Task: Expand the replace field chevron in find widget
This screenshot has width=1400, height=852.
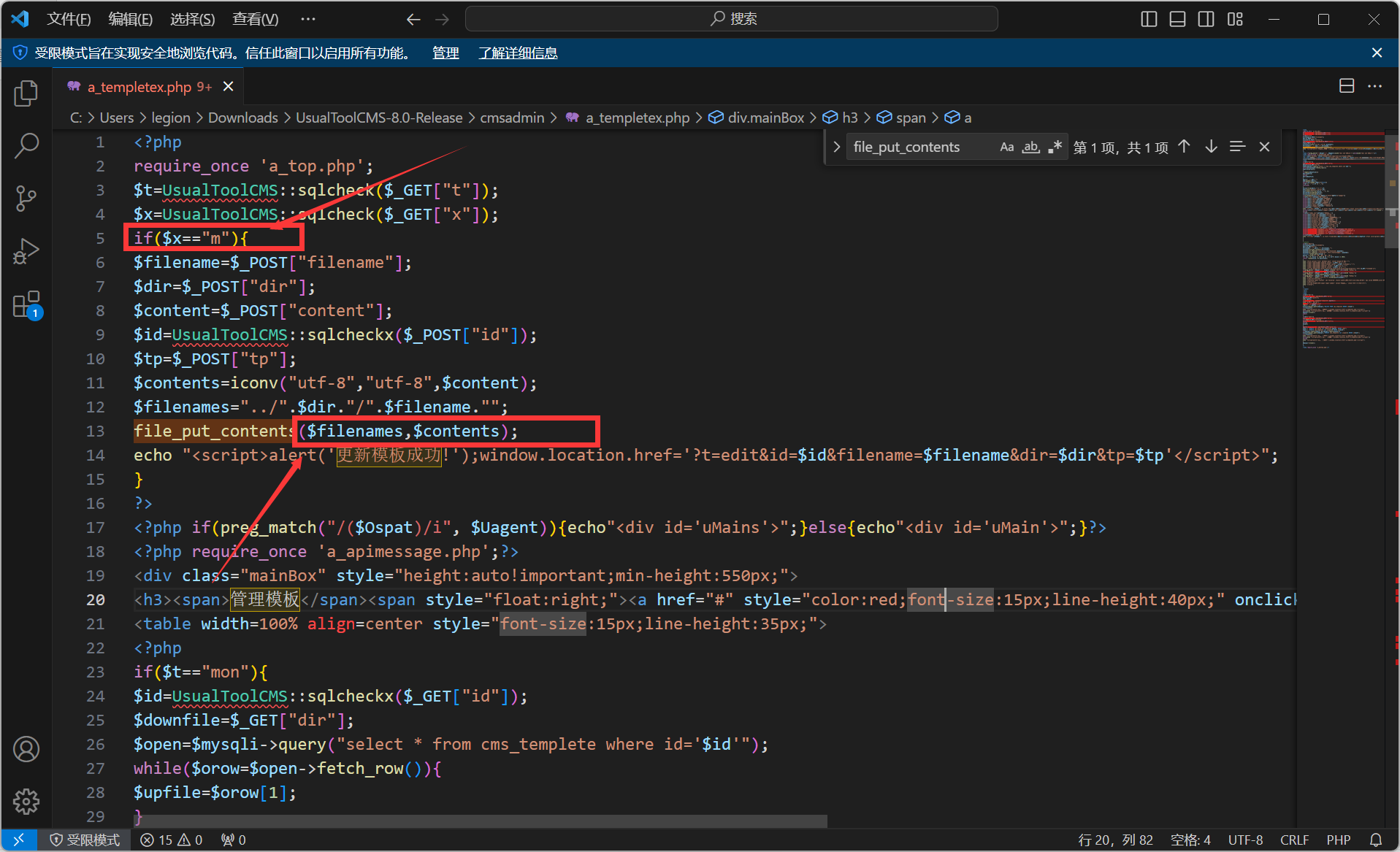Action: tap(836, 147)
